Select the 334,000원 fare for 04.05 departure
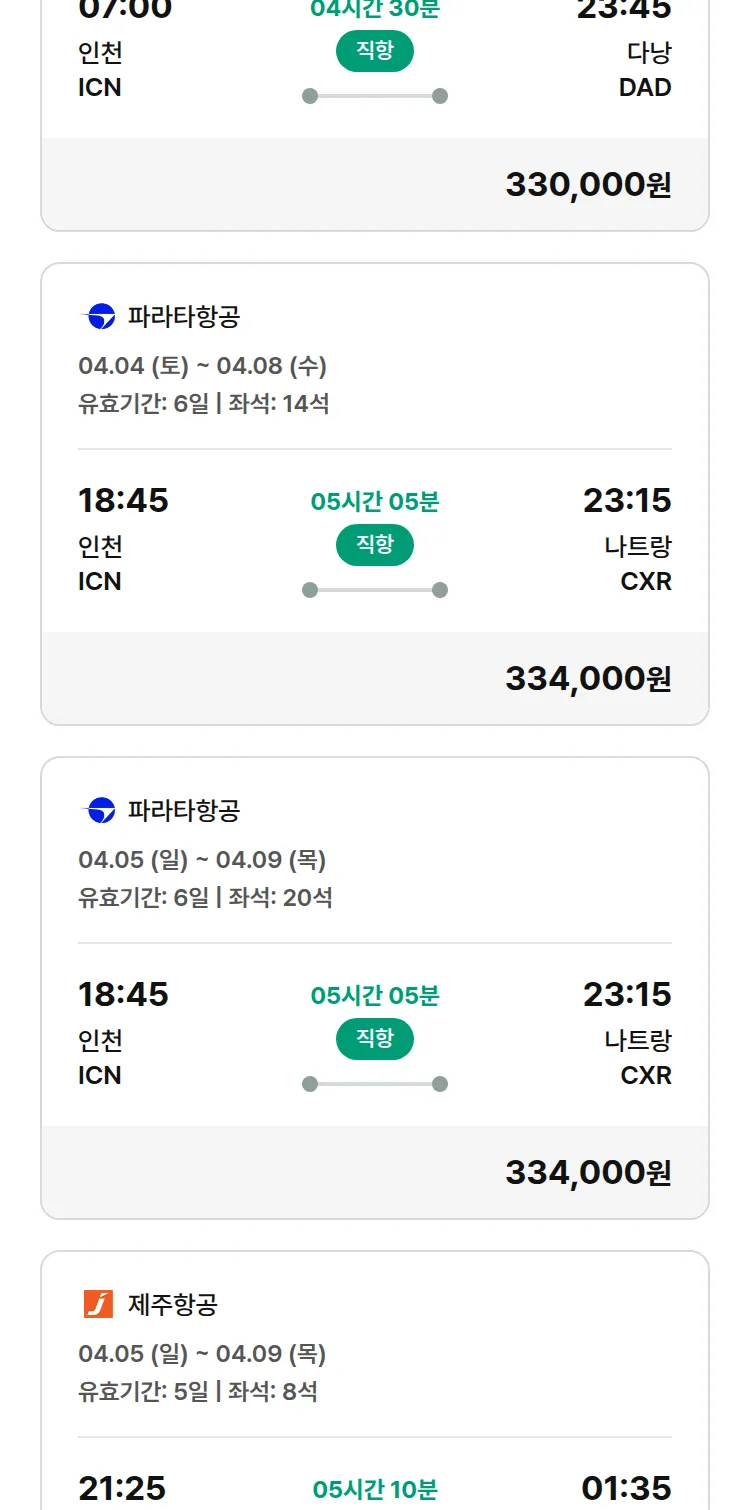Image resolution: width=750 pixels, height=1510 pixels. (x=588, y=1172)
